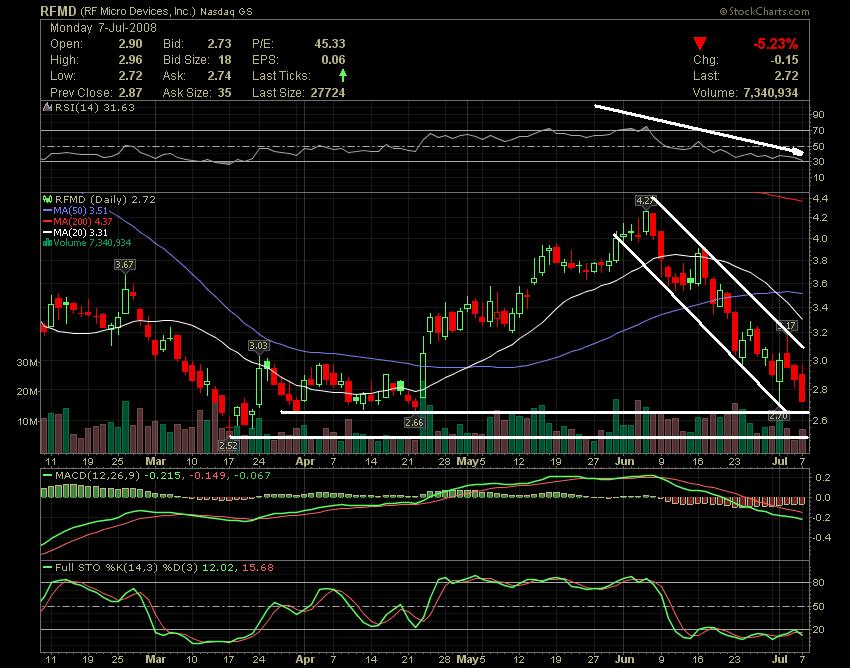Click the Open value 2.90

click(131, 44)
